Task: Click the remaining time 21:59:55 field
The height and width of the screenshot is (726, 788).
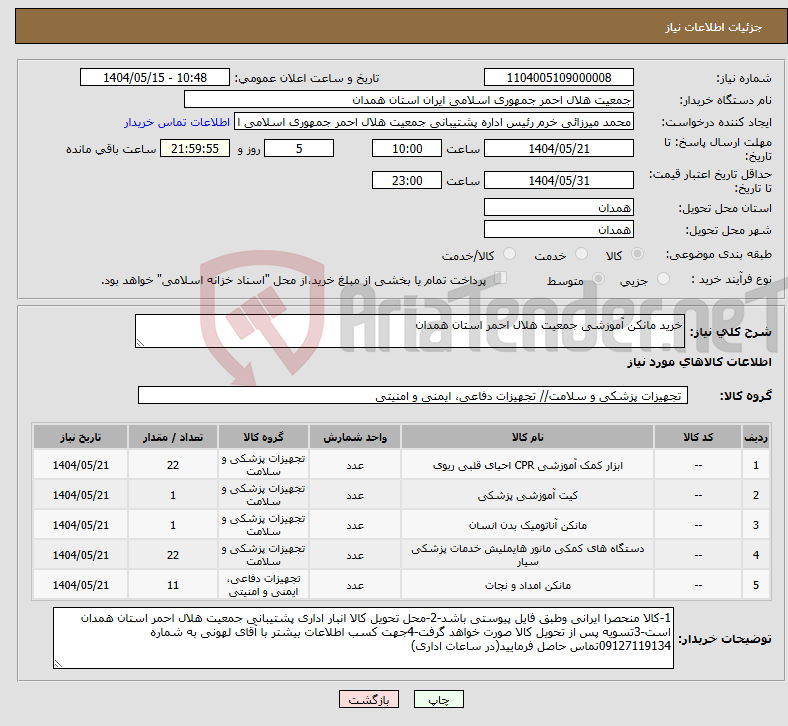Action: 195,149
